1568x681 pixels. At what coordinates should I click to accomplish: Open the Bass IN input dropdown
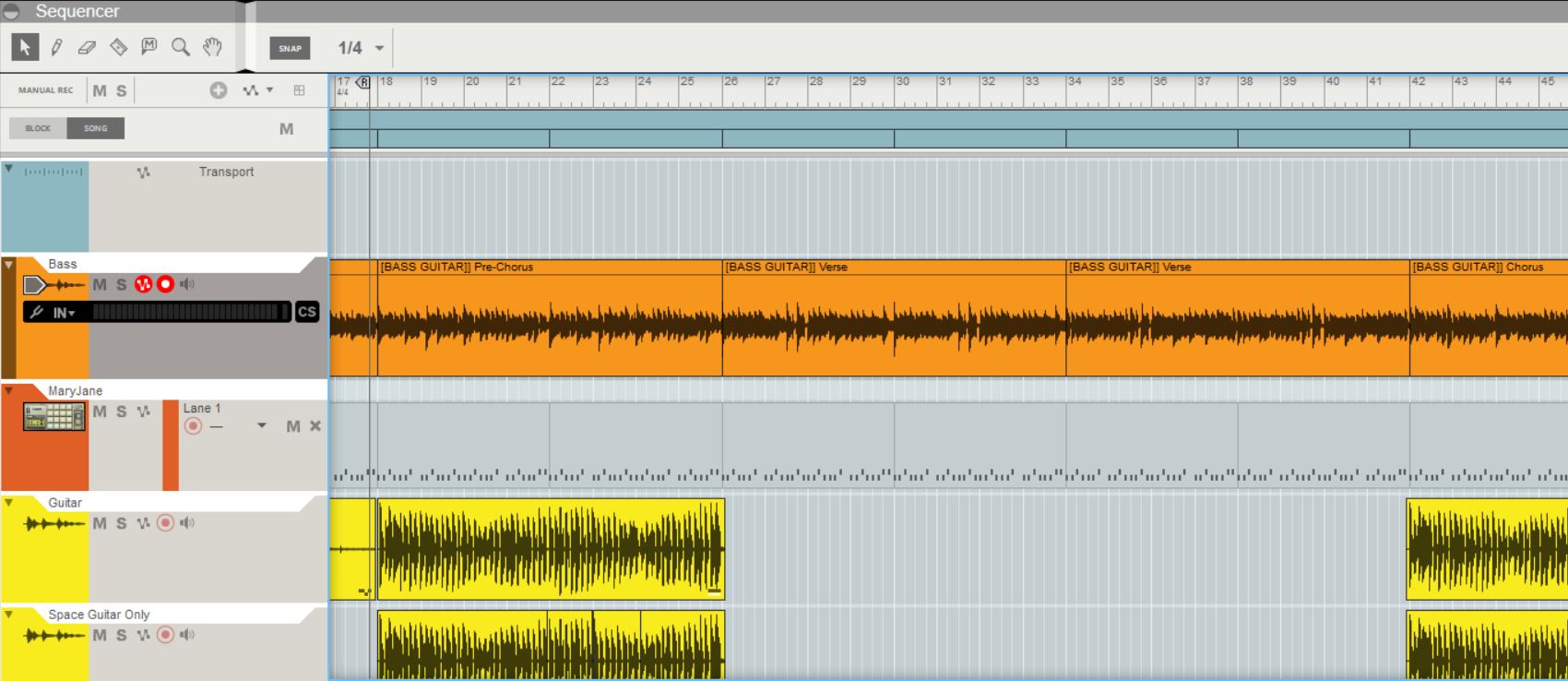[64, 313]
